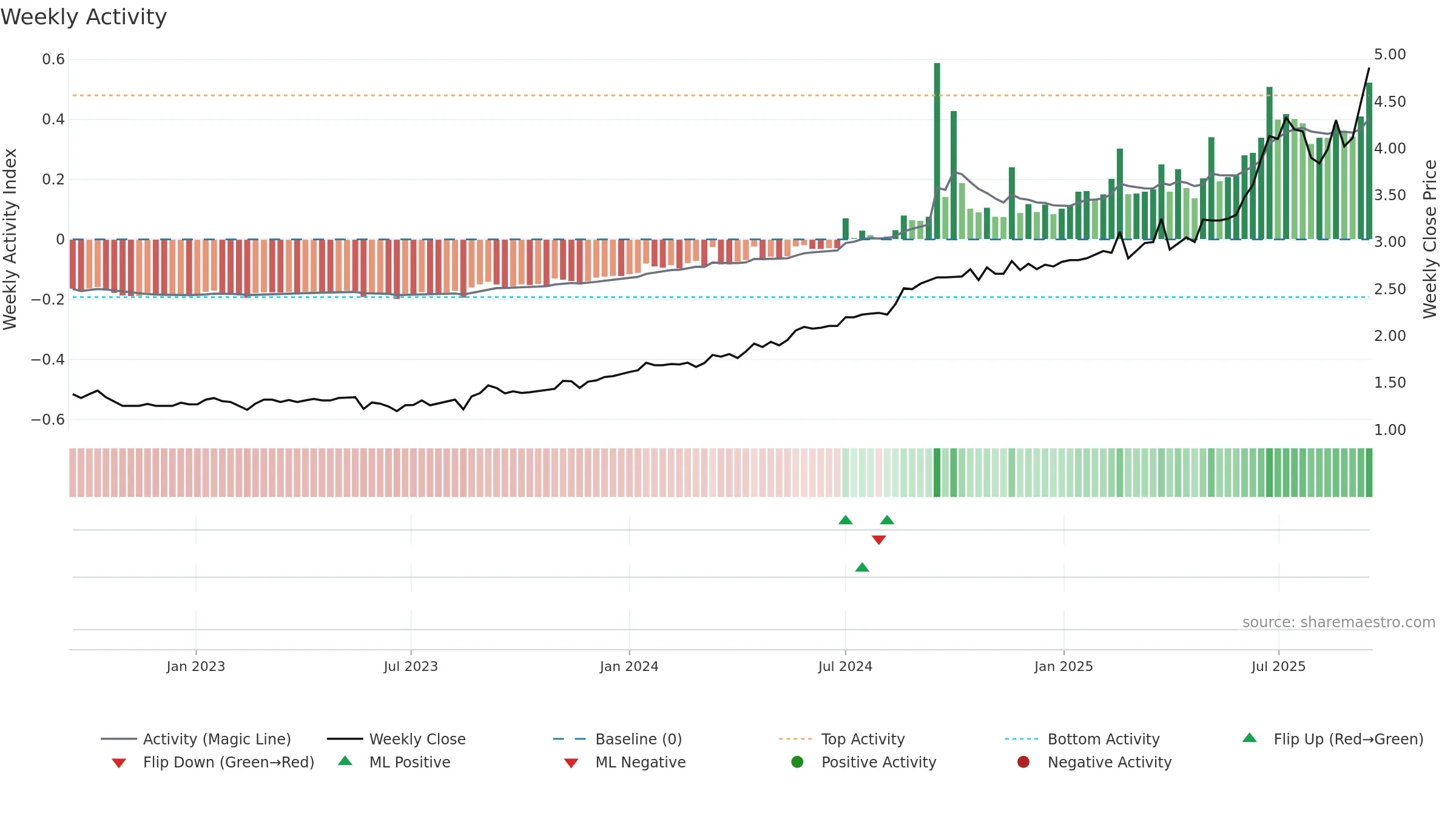Click the green ML Positive legend triangle icon
The height and width of the screenshot is (819, 1456).
pos(345,761)
